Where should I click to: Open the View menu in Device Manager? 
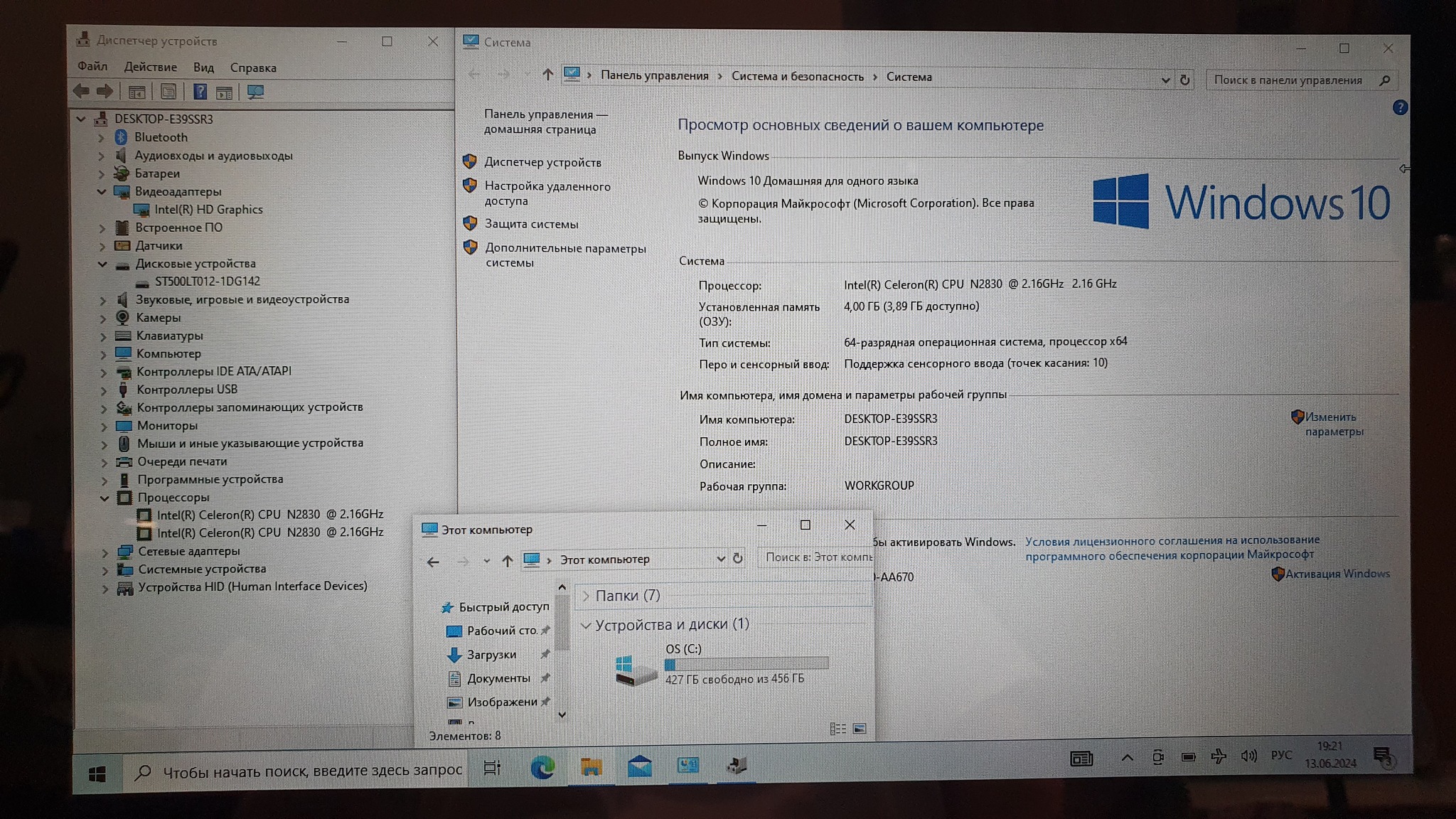click(x=203, y=68)
